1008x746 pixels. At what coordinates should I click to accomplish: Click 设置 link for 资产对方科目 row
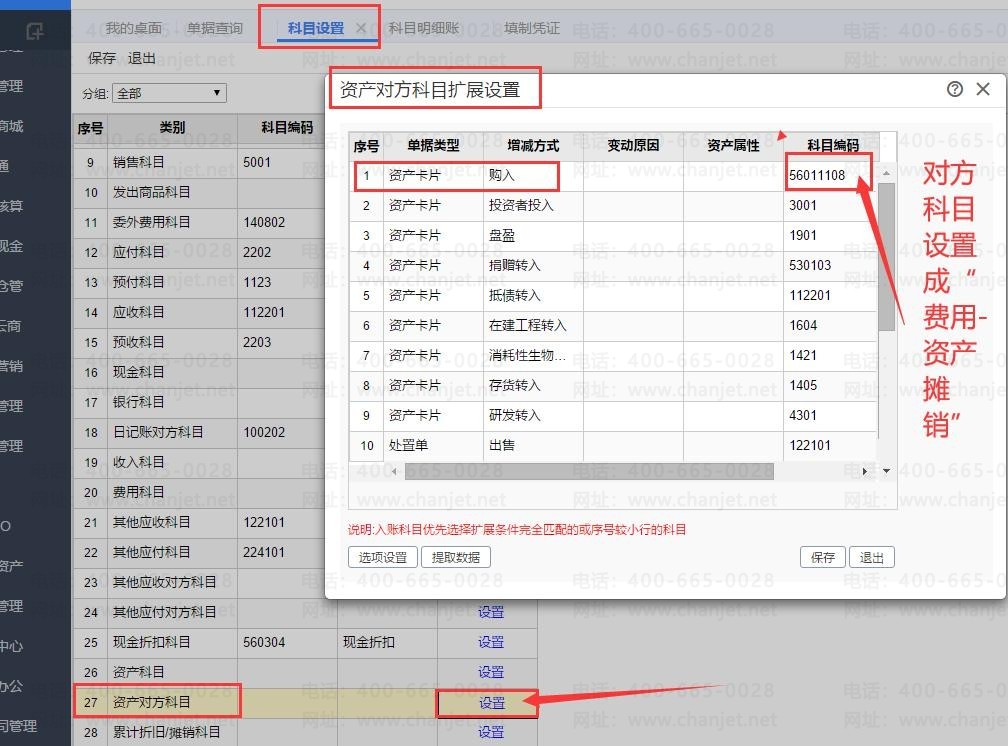pyautogui.click(x=492, y=703)
